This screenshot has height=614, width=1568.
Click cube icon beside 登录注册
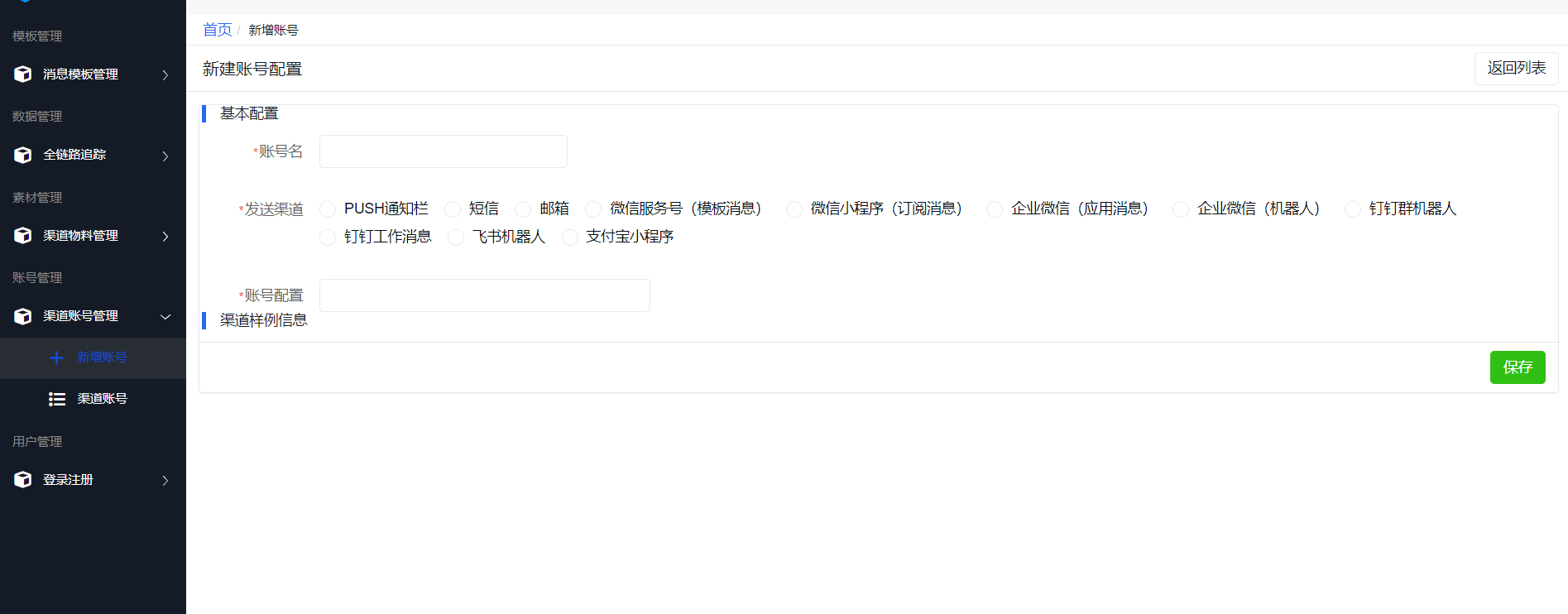[x=23, y=480]
